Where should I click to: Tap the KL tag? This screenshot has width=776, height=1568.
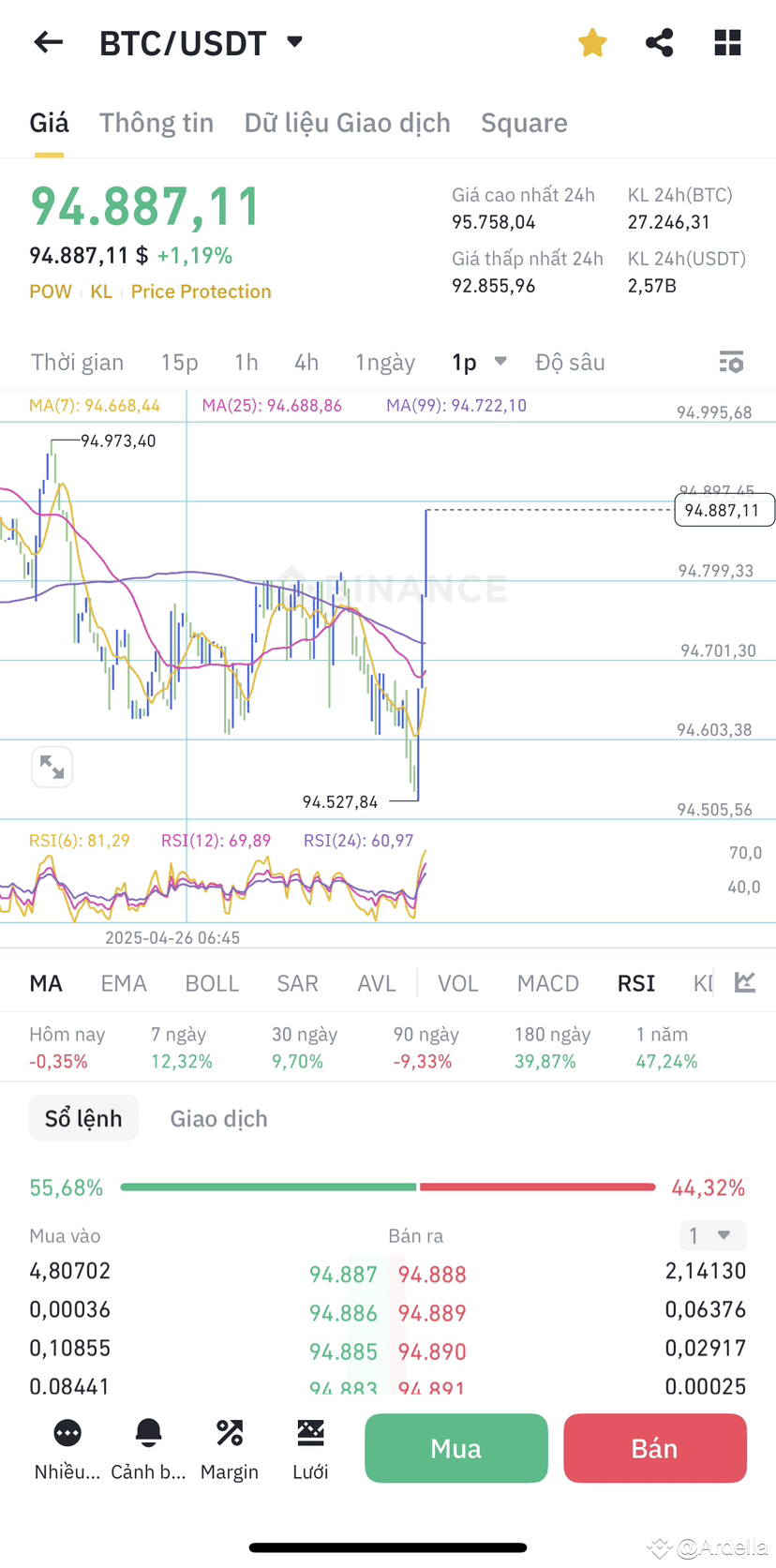101,291
